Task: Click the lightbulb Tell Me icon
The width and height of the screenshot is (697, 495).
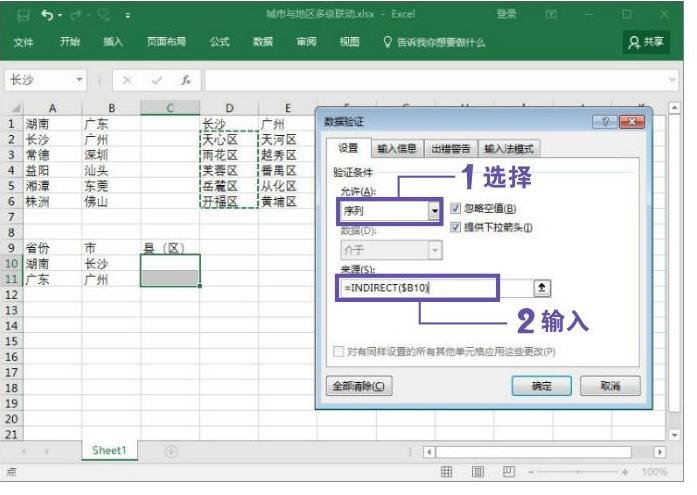Action: tap(388, 42)
